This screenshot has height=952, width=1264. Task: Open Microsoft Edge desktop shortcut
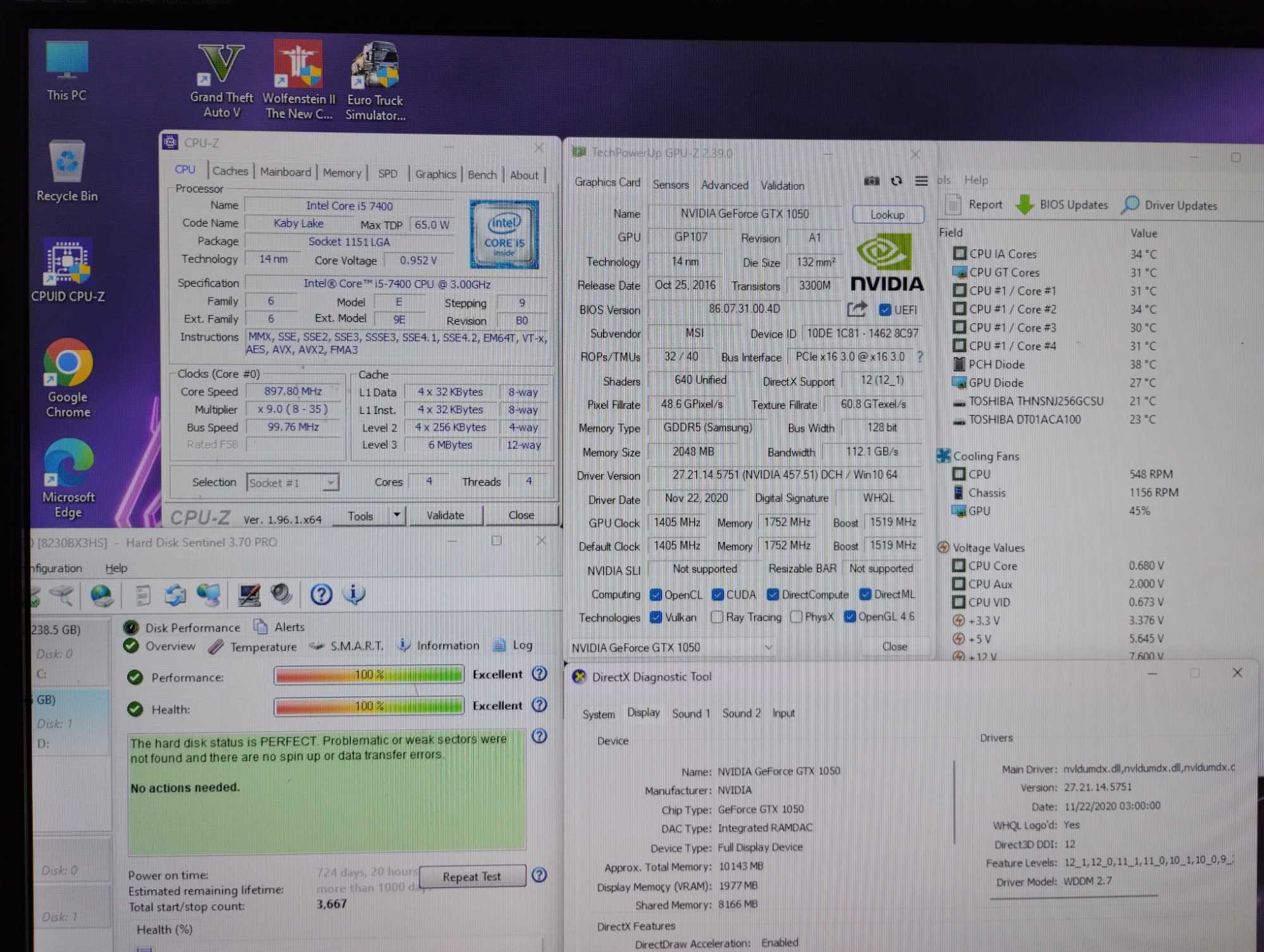click(x=68, y=478)
